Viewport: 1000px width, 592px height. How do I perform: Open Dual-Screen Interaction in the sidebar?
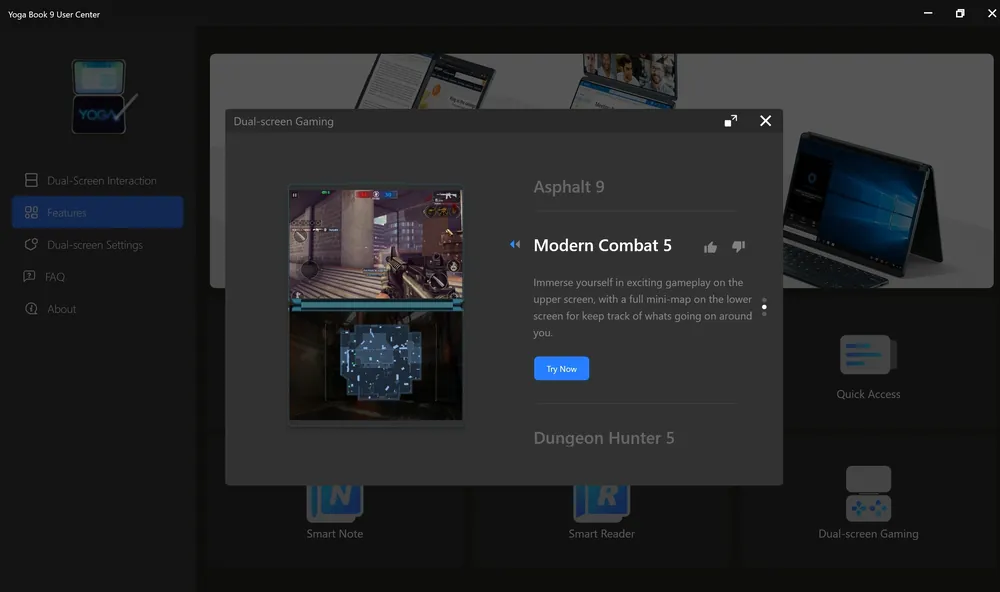click(98, 181)
